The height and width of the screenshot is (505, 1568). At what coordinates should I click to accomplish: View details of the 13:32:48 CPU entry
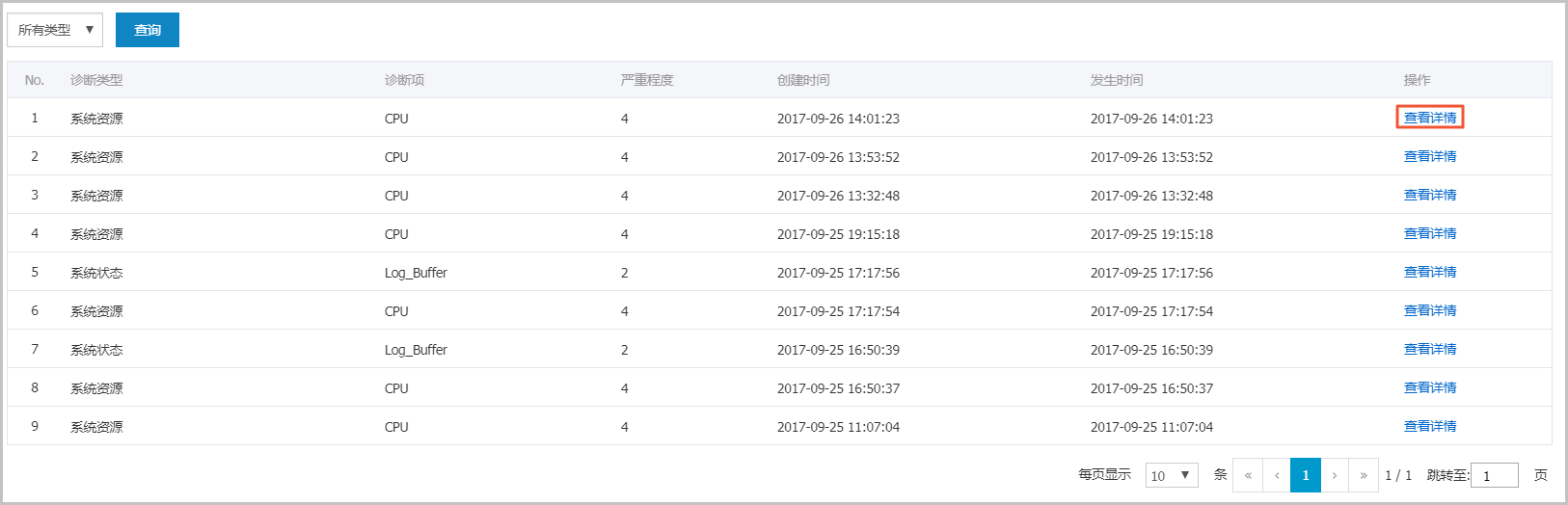coord(1430,195)
